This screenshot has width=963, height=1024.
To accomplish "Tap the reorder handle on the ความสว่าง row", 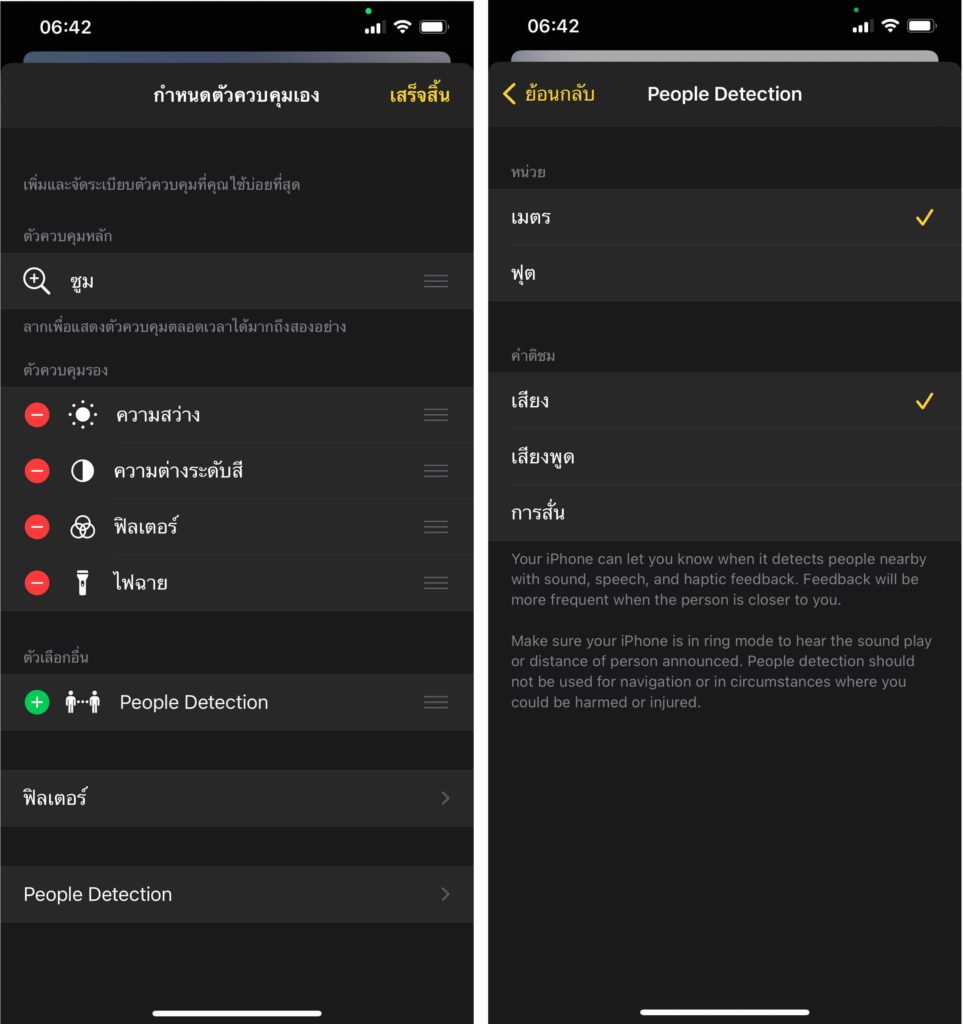I will (x=435, y=415).
